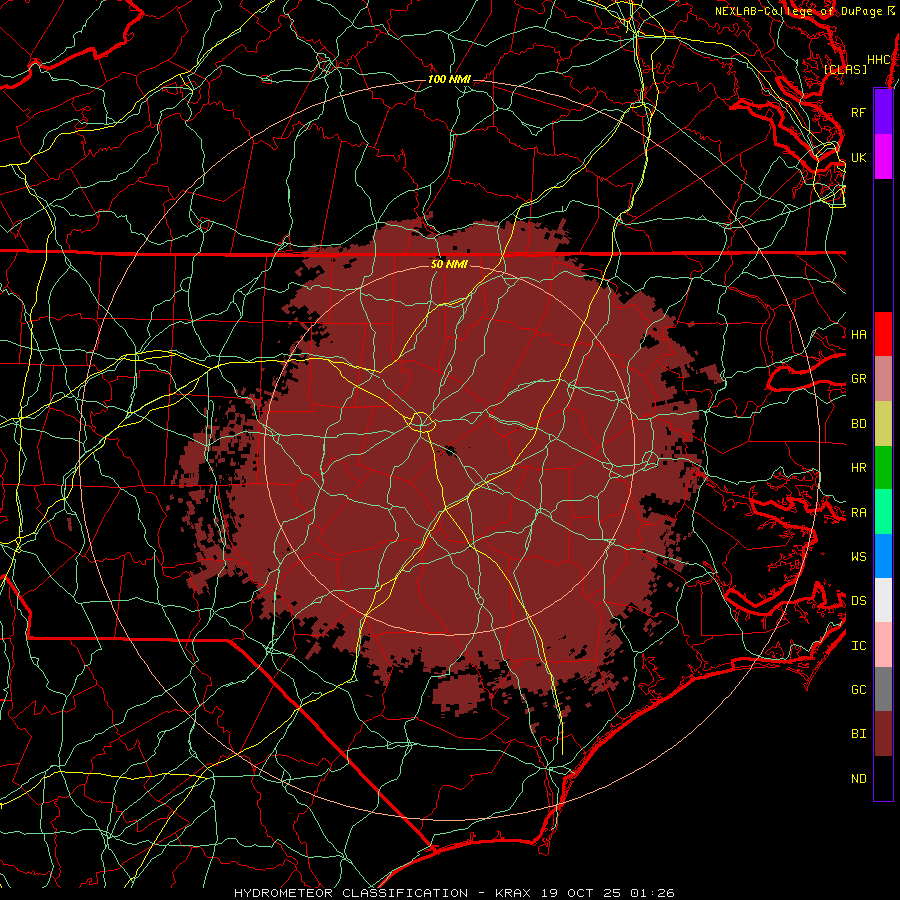Click the KRAX radar site identifier

point(513,893)
